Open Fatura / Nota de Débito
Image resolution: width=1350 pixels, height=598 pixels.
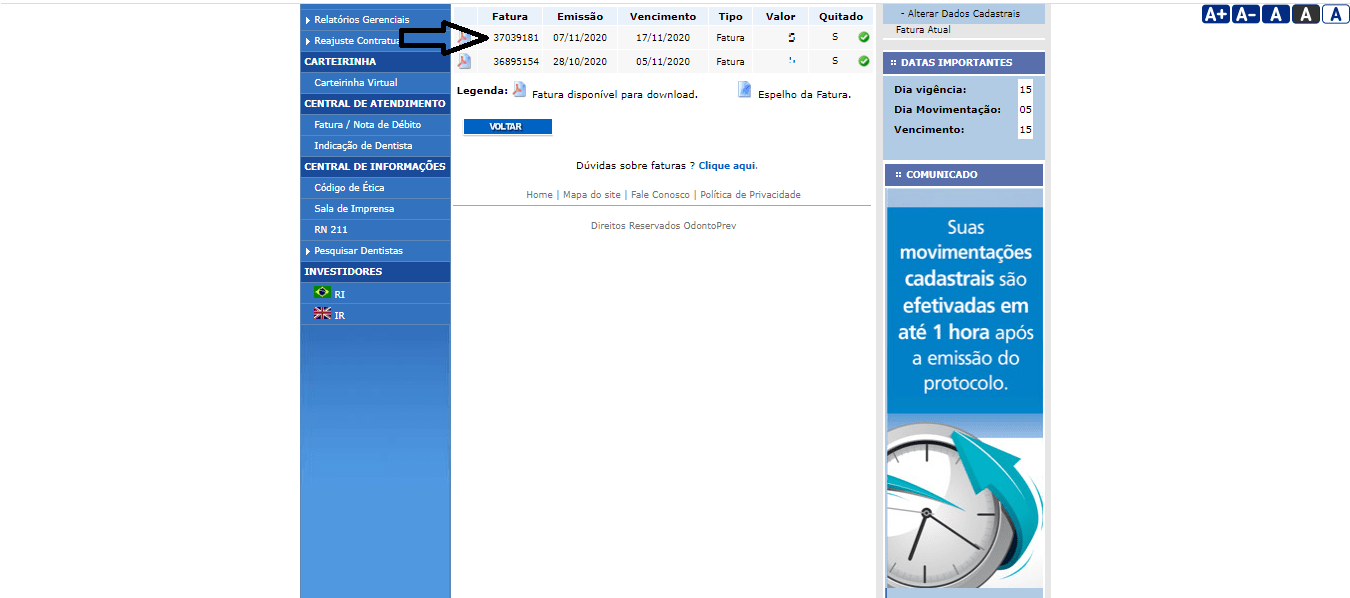367,125
